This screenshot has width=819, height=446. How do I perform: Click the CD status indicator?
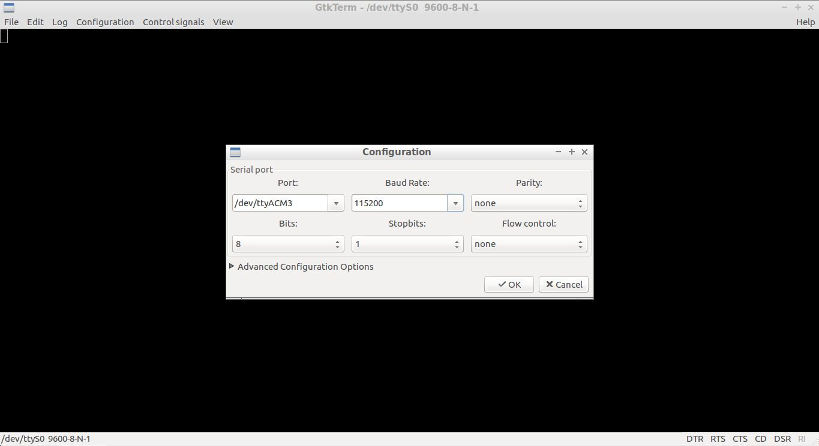click(760, 439)
